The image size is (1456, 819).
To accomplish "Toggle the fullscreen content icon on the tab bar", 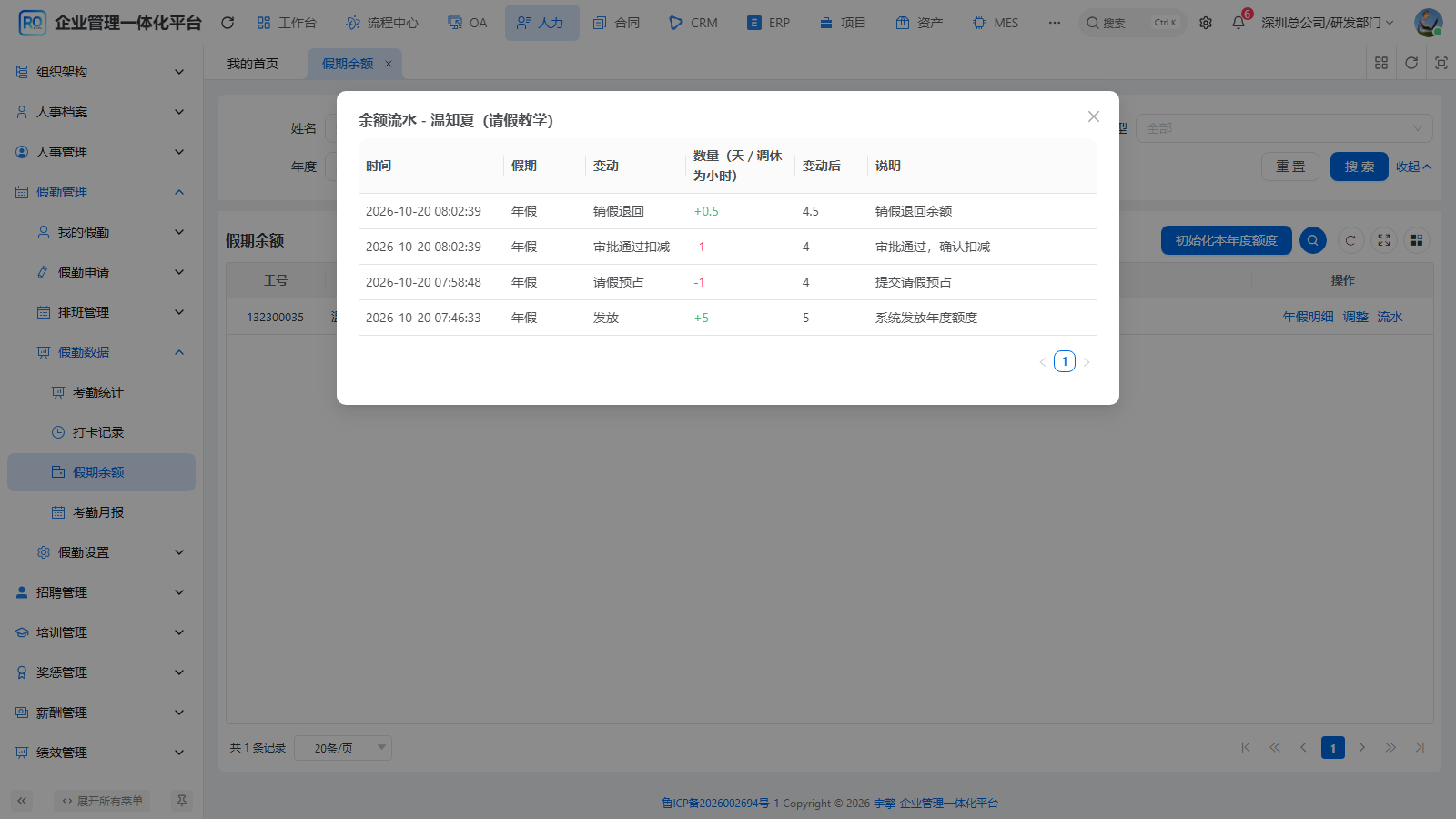I will click(1441, 63).
